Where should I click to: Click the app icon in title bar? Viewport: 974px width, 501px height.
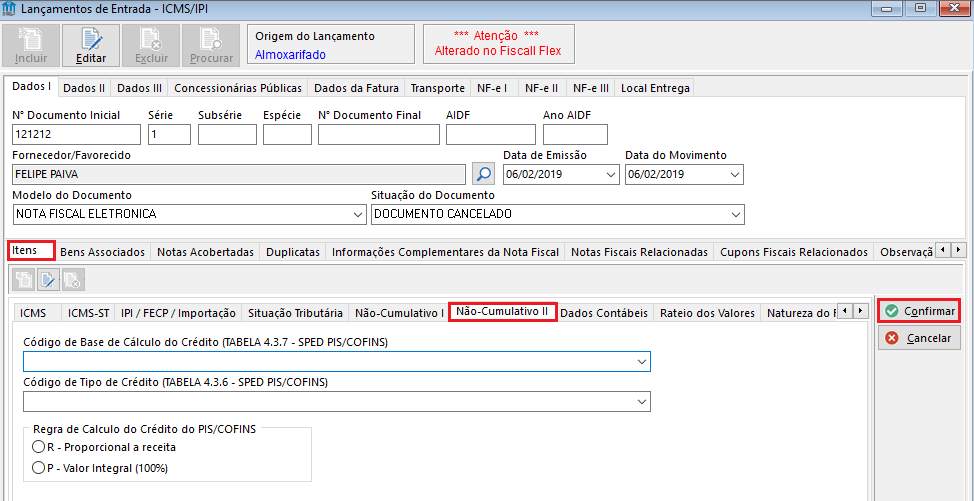click(9, 9)
